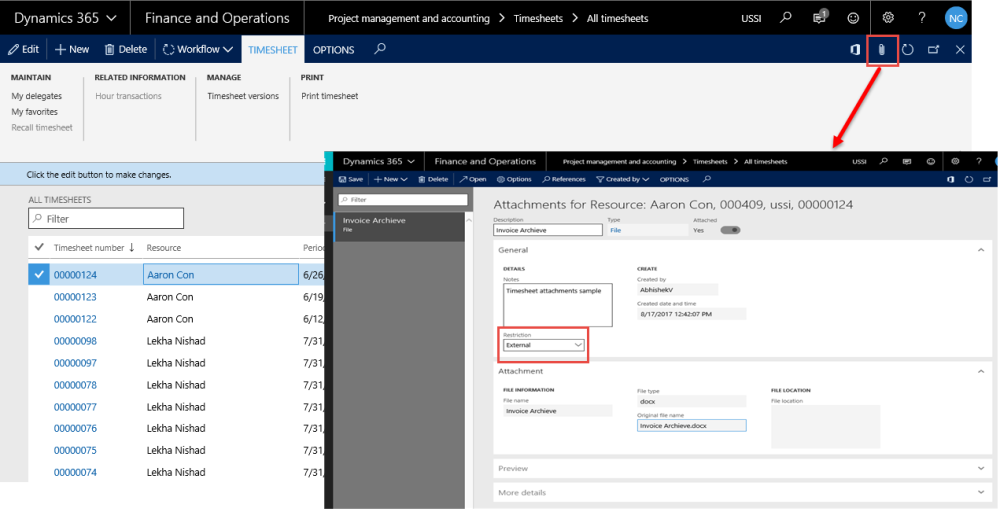Open timesheet 00000123 link
Image resolution: width=1000 pixels, height=512 pixels.
coord(75,297)
